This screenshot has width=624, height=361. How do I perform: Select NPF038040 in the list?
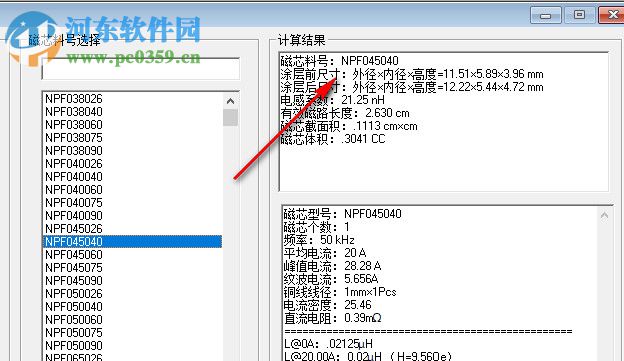tap(74, 112)
